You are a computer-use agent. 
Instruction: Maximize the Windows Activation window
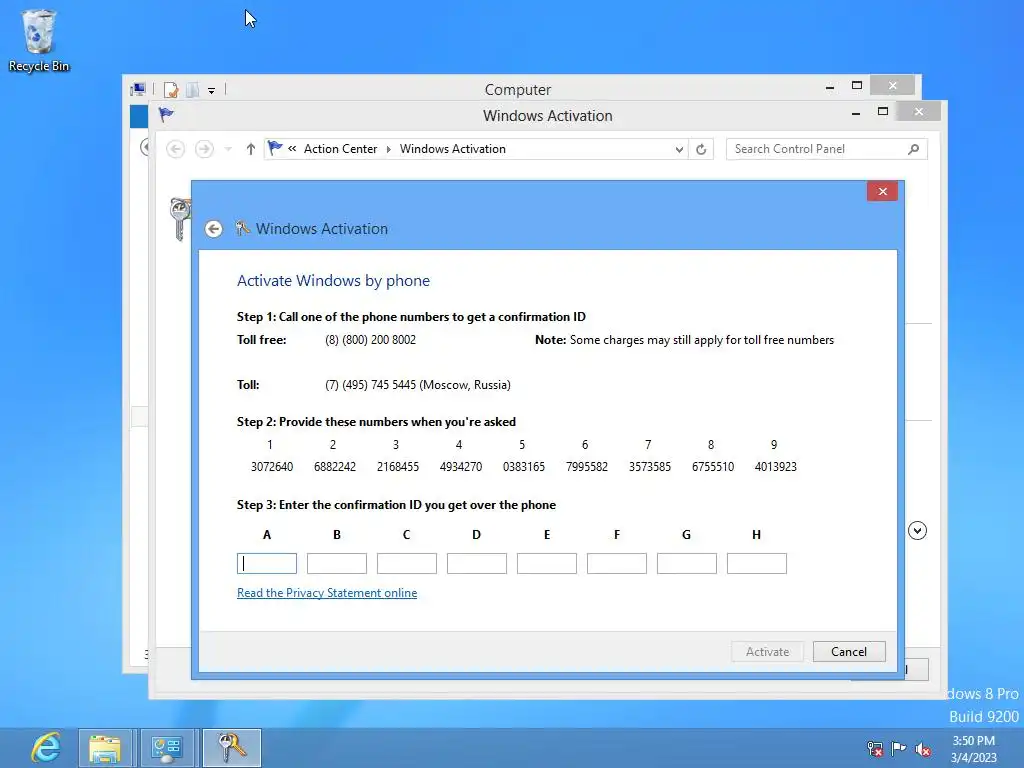tap(883, 112)
